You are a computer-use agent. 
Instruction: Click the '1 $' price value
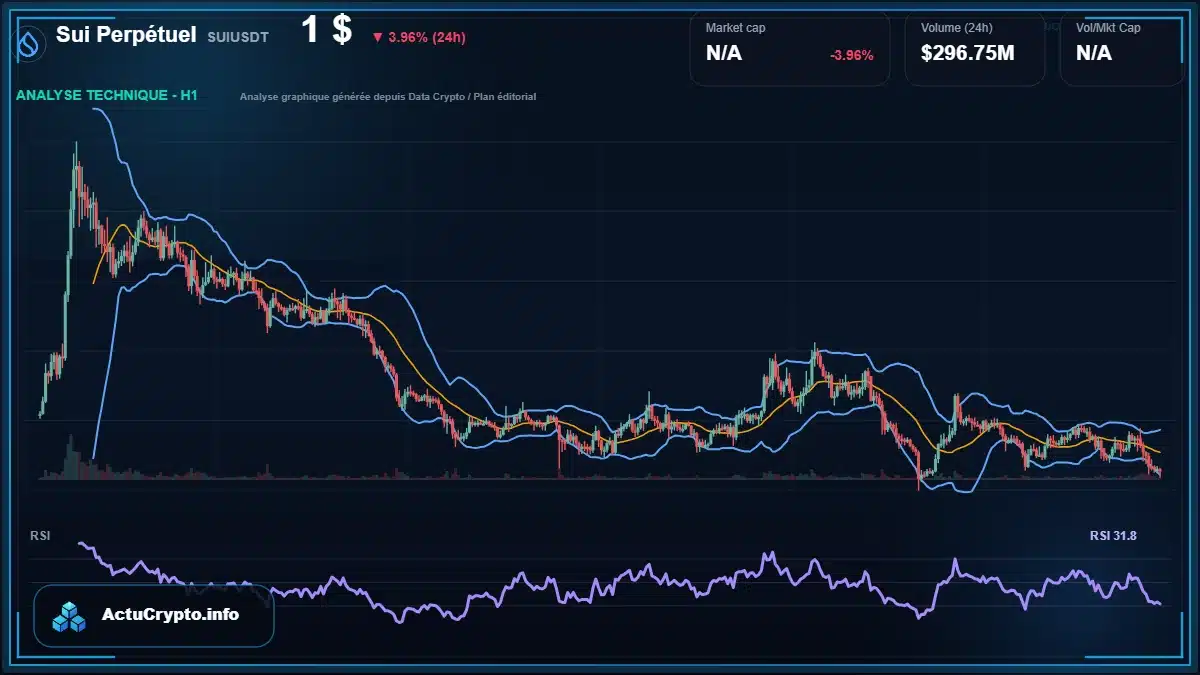click(x=327, y=30)
